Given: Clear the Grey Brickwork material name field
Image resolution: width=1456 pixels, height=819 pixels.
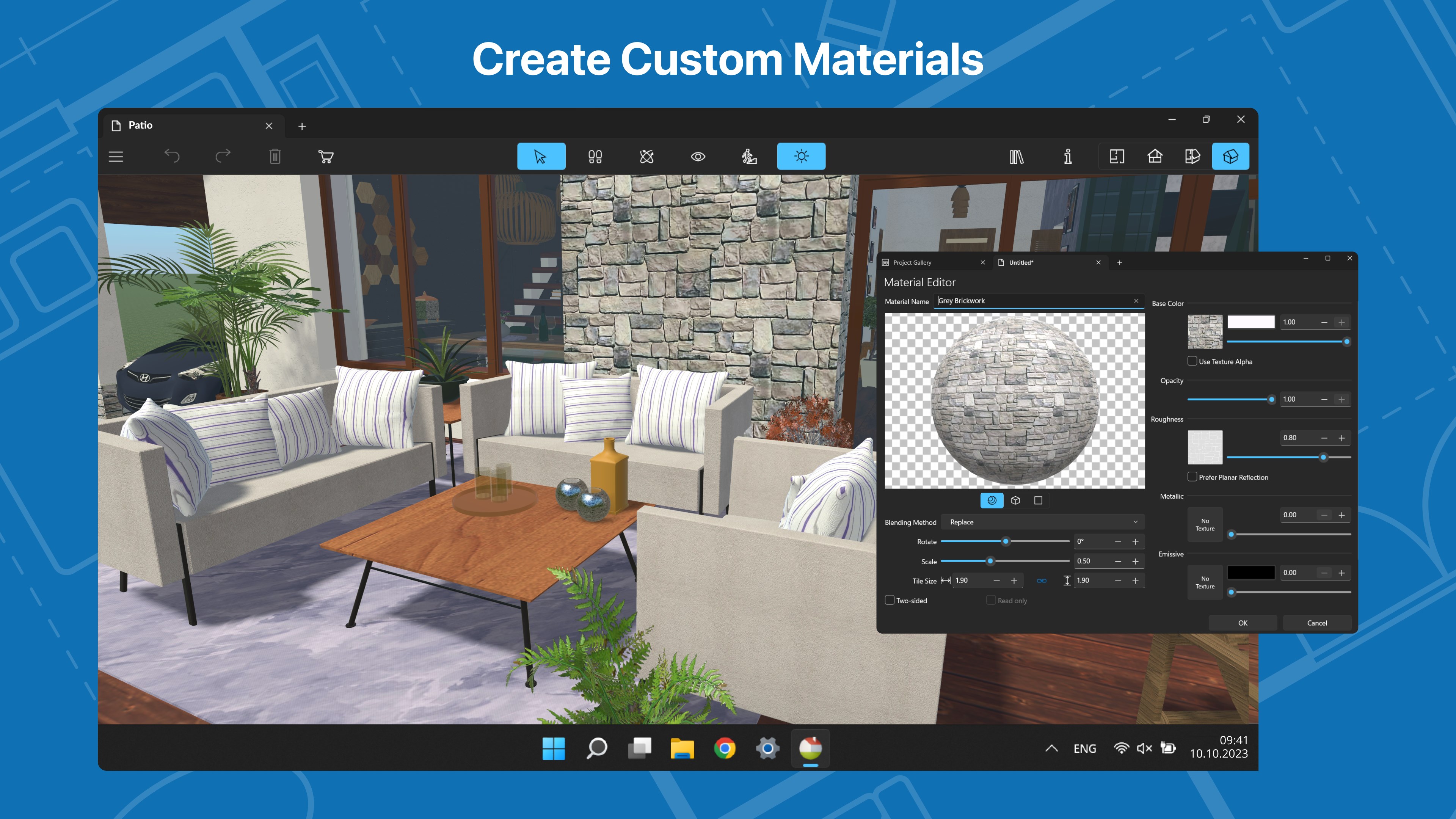Looking at the screenshot, I should coord(1136,301).
